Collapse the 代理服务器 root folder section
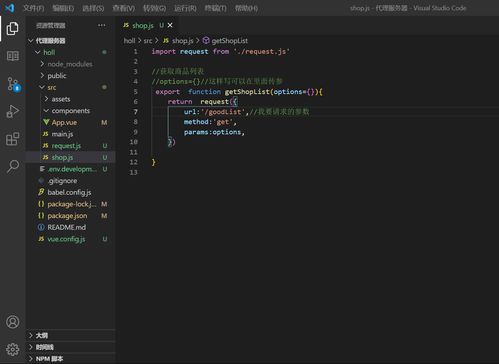Screen dimensions: 499x364 pos(71,41)
